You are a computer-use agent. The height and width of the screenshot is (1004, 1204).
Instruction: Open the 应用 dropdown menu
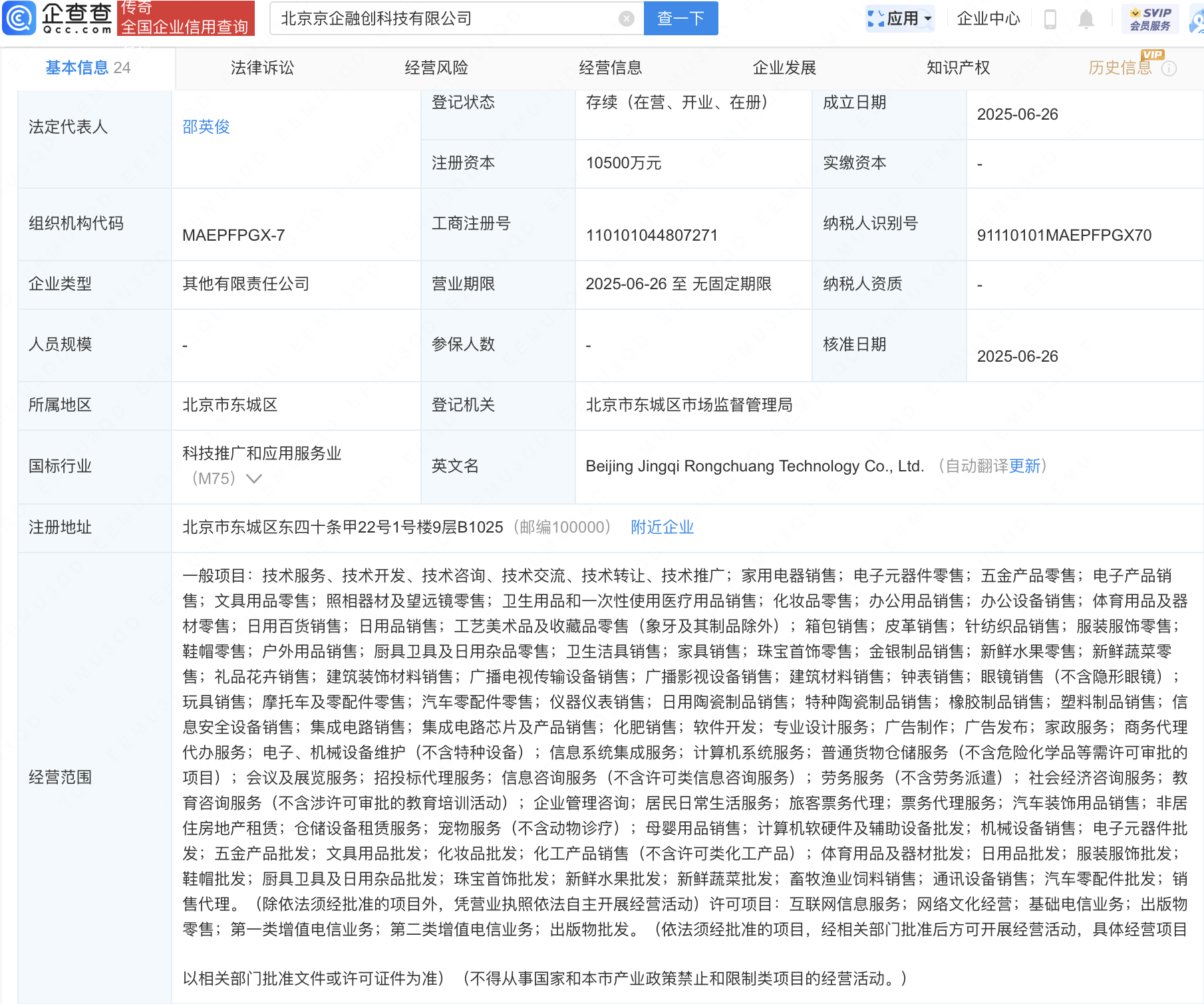tap(901, 19)
